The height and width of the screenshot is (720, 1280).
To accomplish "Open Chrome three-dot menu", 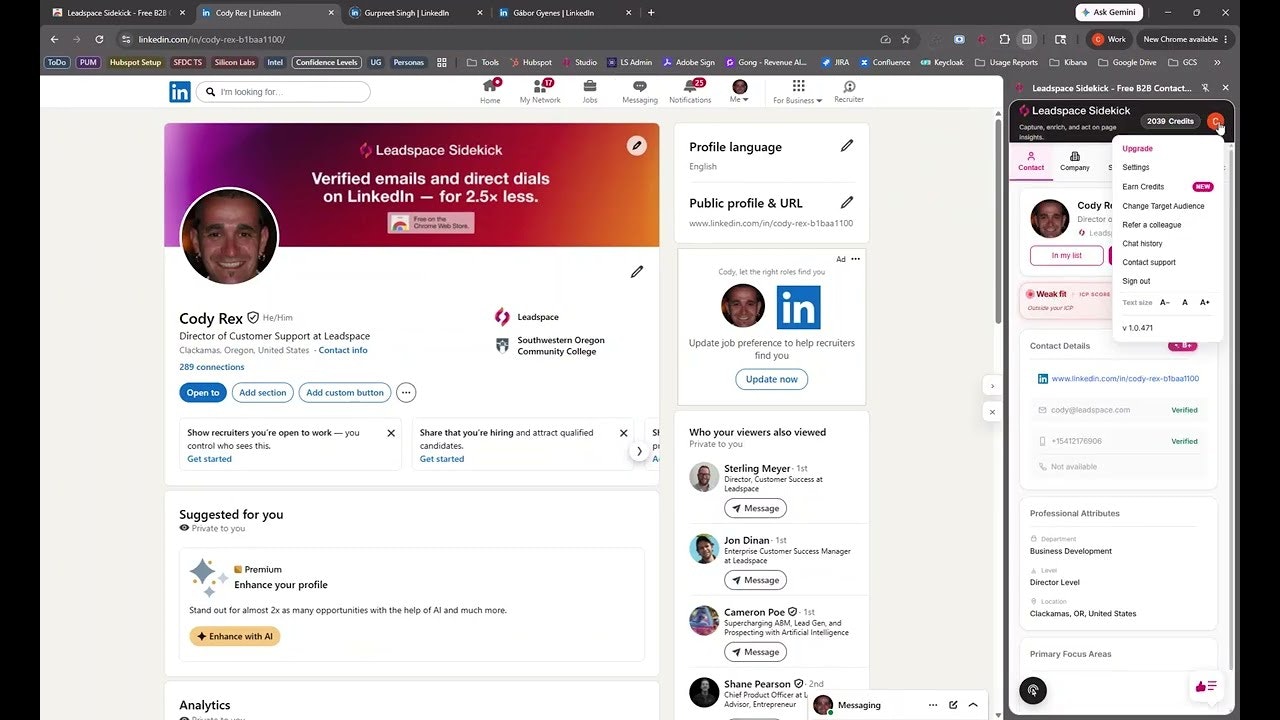I will click(x=1226, y=39).
